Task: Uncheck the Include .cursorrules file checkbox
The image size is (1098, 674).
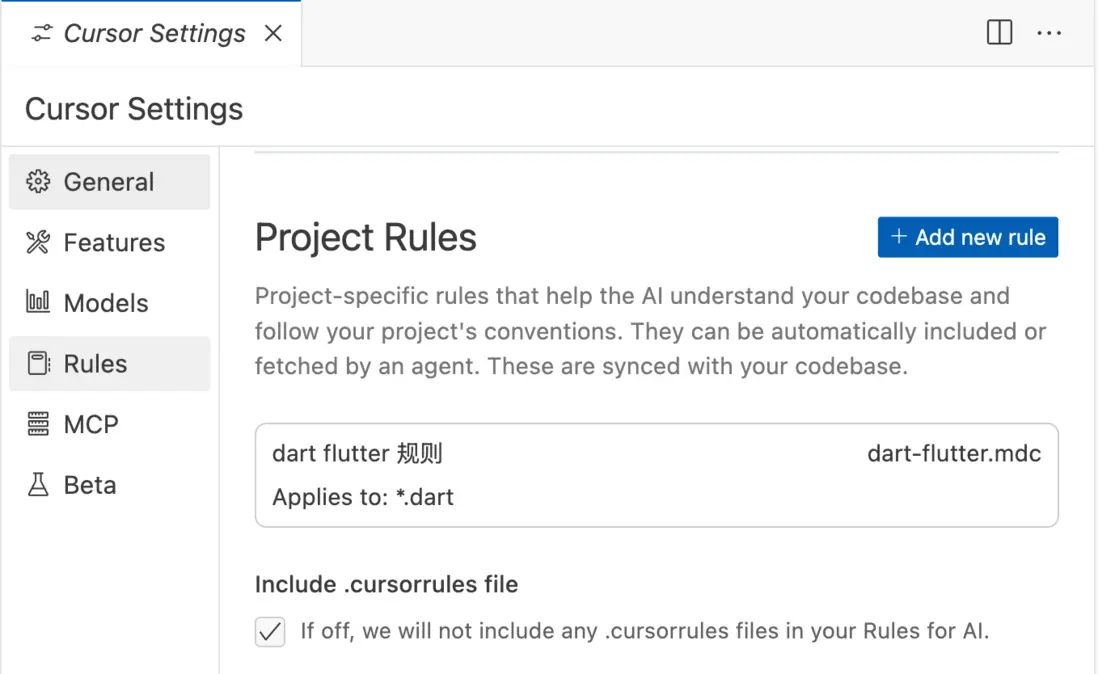Action: [270, 632]
